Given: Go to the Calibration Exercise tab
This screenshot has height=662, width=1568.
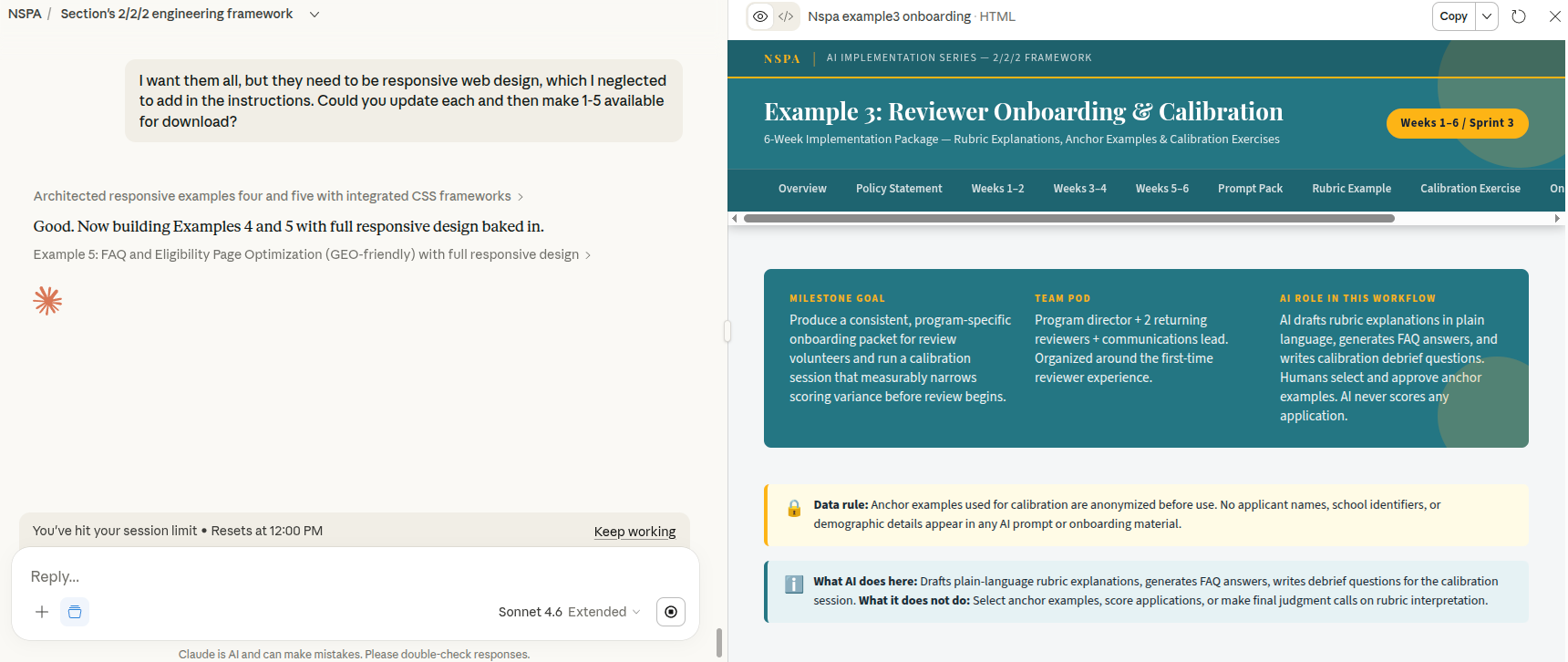Looking at the screenshot, I should 1470,189.
